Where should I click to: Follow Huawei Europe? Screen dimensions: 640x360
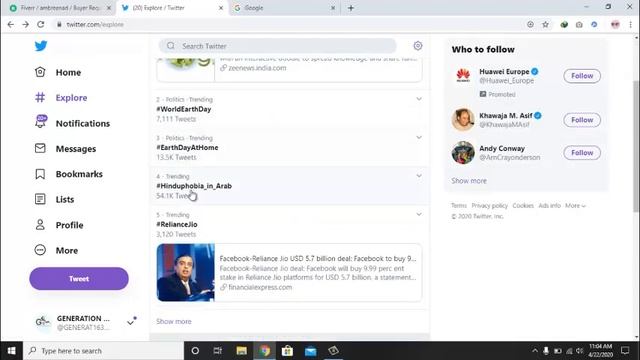pyautogui.click(x=582, y=76)
